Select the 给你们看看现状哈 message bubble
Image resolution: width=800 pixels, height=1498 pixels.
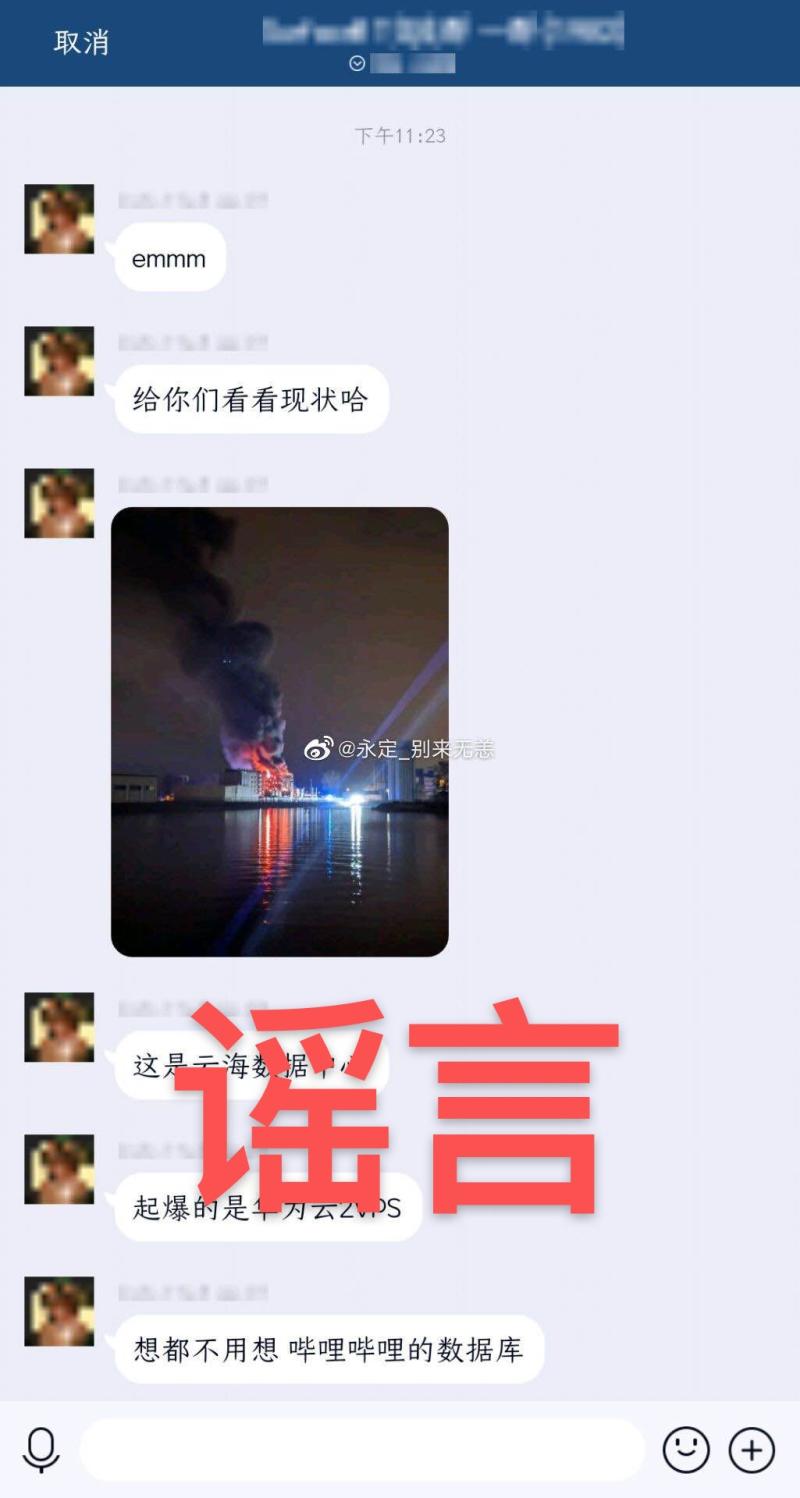pos(251,400)
